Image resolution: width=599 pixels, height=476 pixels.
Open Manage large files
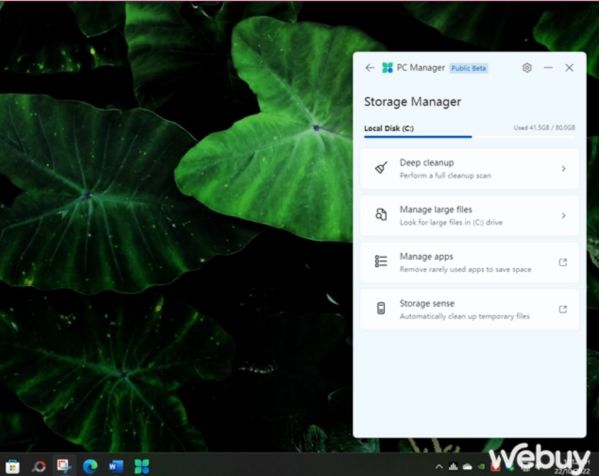[469, 215]
